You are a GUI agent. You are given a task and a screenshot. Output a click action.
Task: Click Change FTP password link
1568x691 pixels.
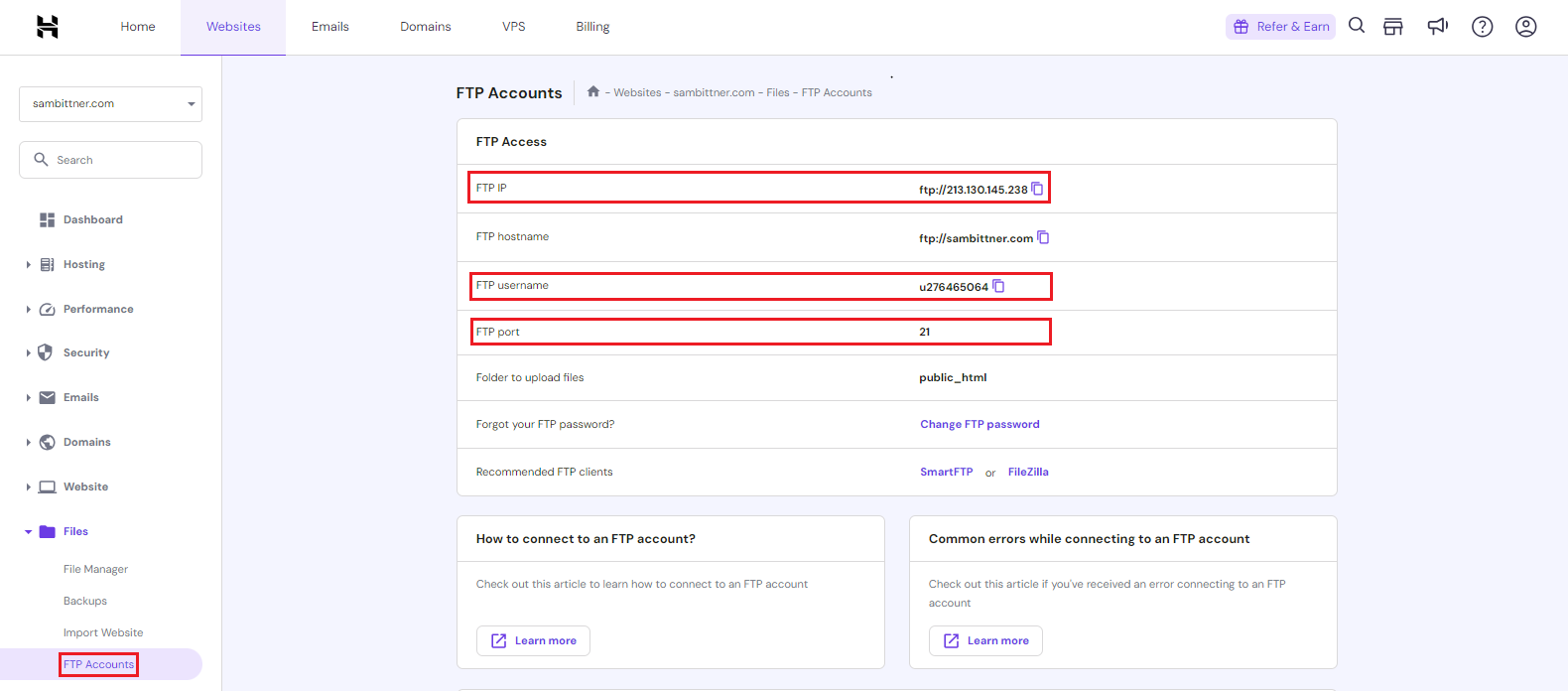[x=980, y=424]
